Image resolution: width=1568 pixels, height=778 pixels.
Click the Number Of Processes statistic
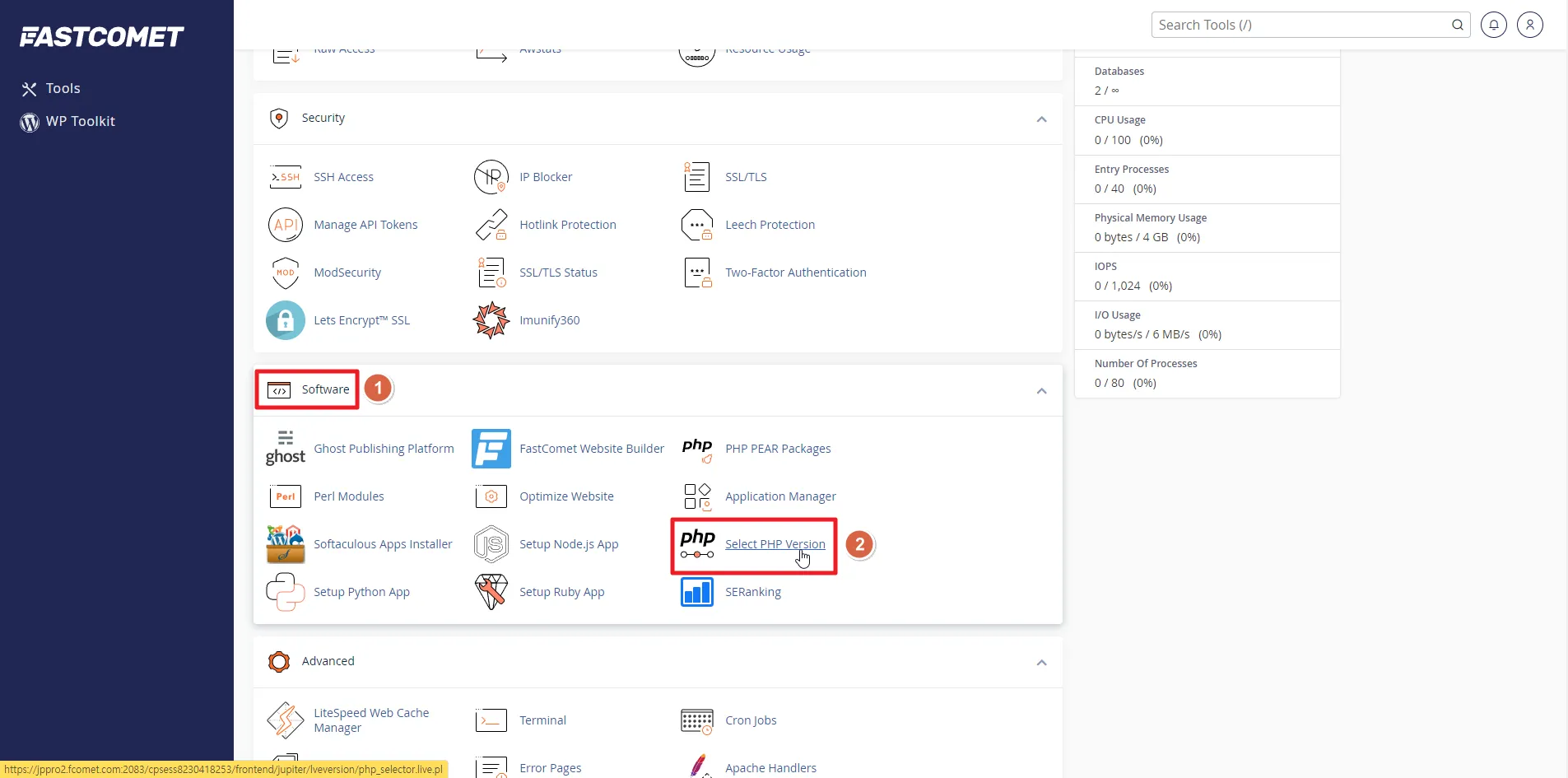1207,373
